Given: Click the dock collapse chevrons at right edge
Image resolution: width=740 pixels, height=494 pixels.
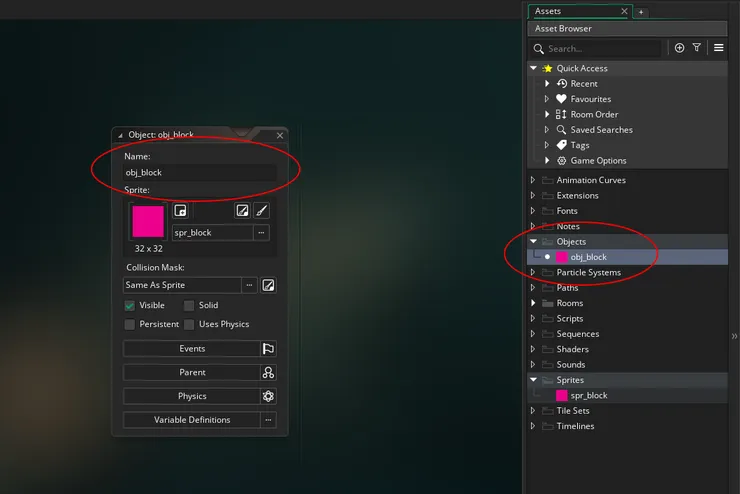Looking at the screenshot, I should 734,336.
